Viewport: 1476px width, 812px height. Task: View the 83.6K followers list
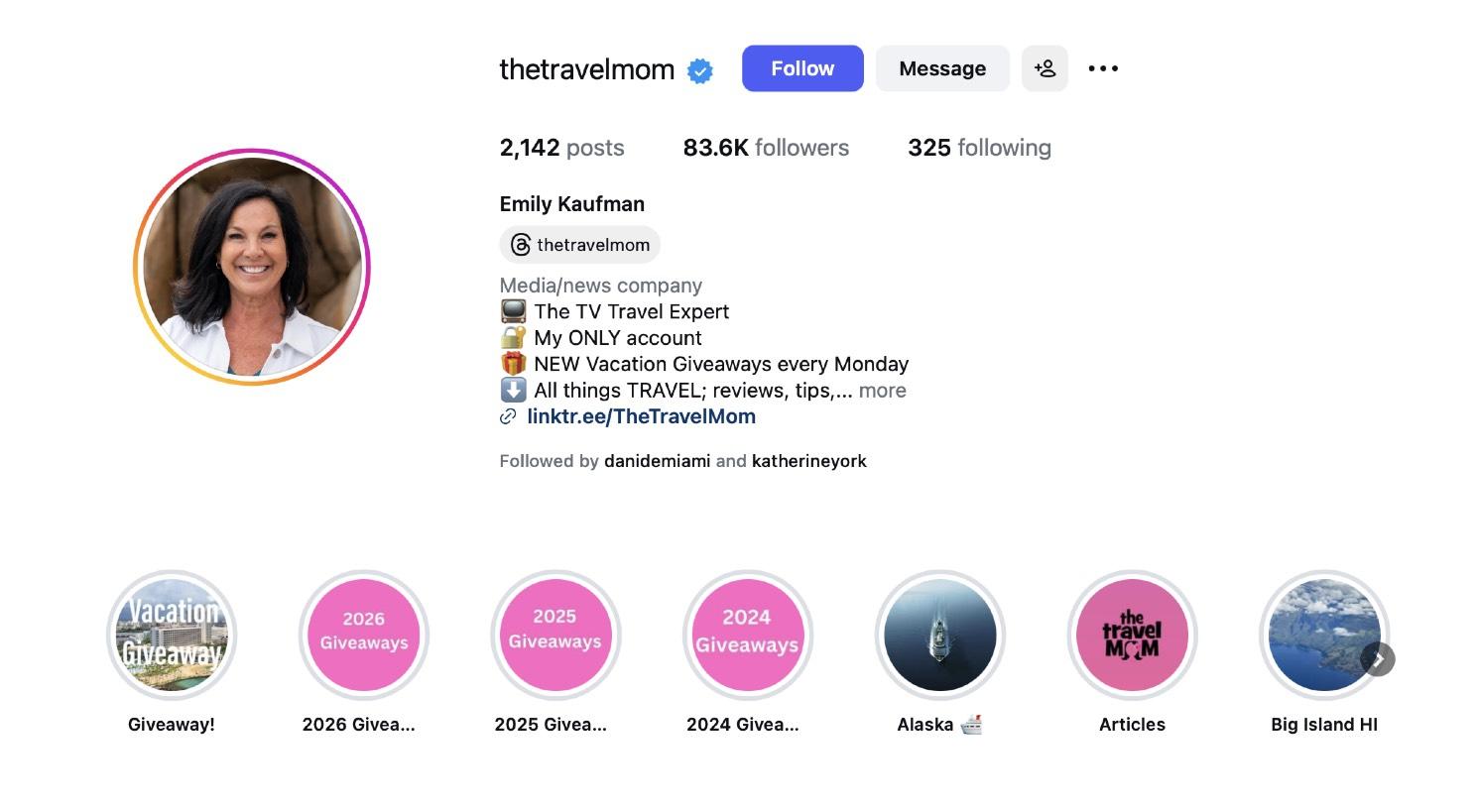tap(766, 148)
